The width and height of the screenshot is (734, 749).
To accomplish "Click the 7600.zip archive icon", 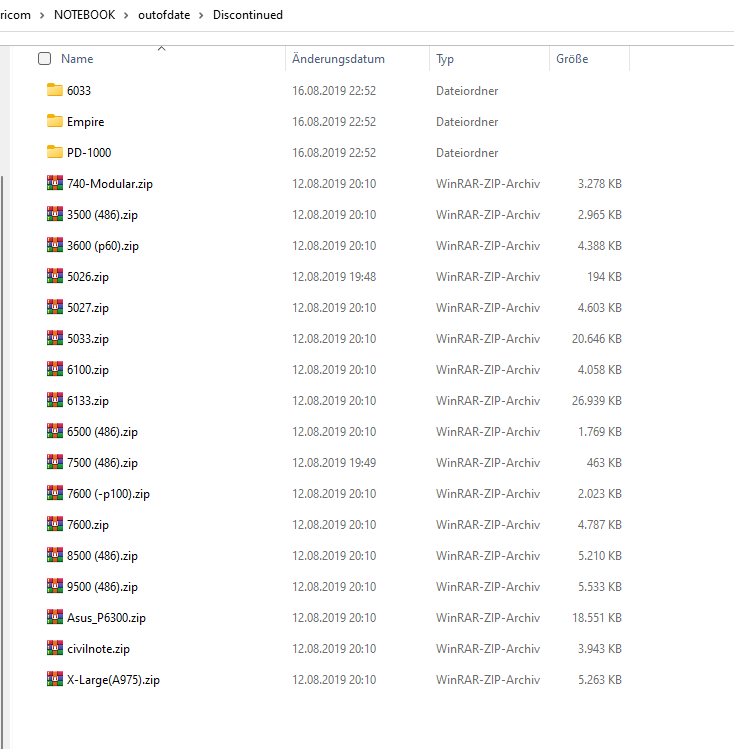I will (55, 524).
